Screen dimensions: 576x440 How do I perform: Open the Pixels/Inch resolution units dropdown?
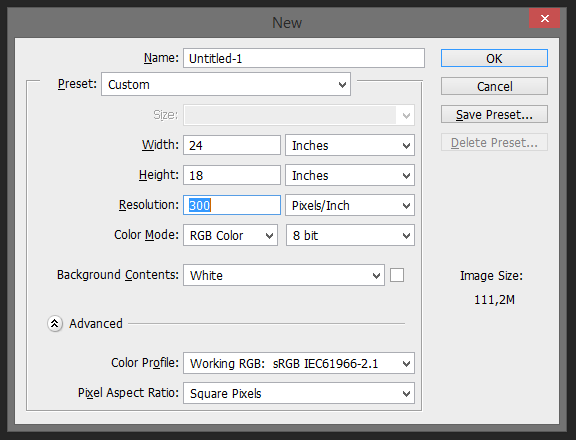[350, 205]
